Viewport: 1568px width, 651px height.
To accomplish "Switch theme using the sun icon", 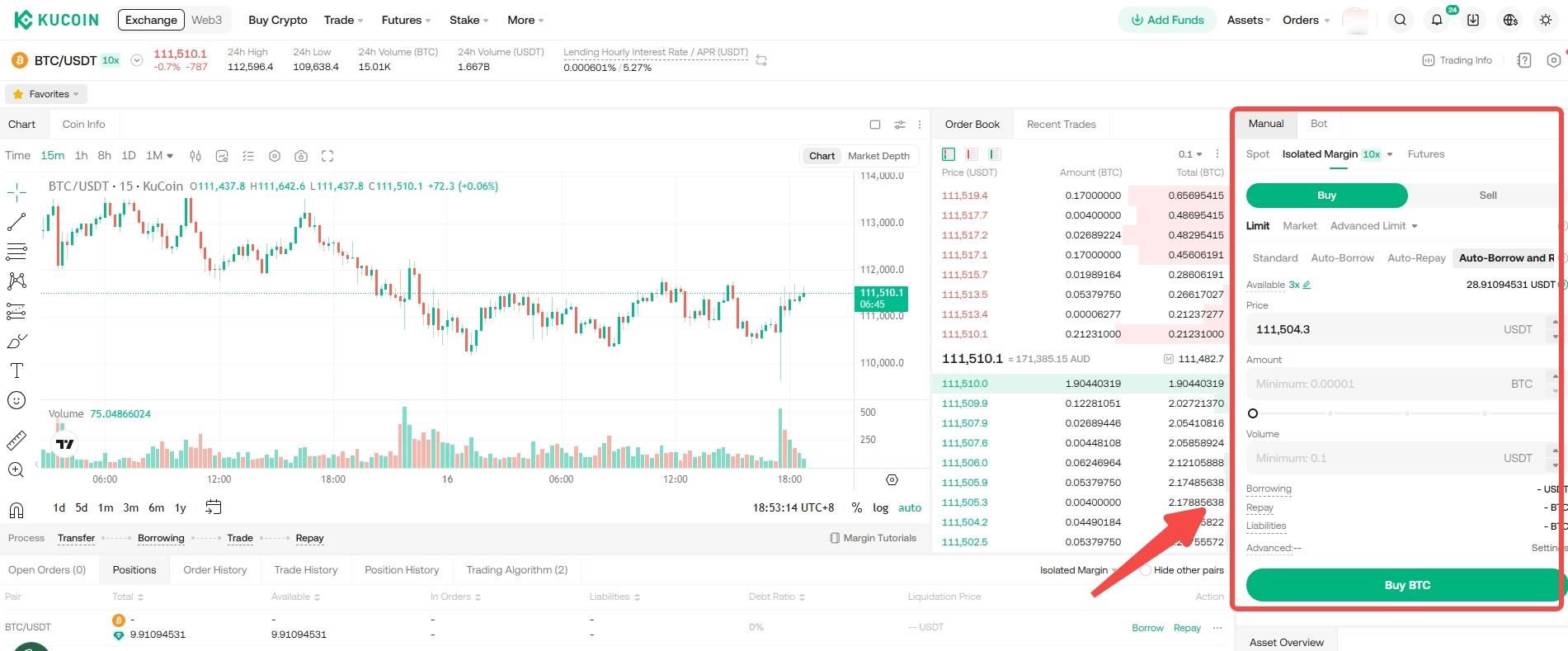I will (1546, 20).
